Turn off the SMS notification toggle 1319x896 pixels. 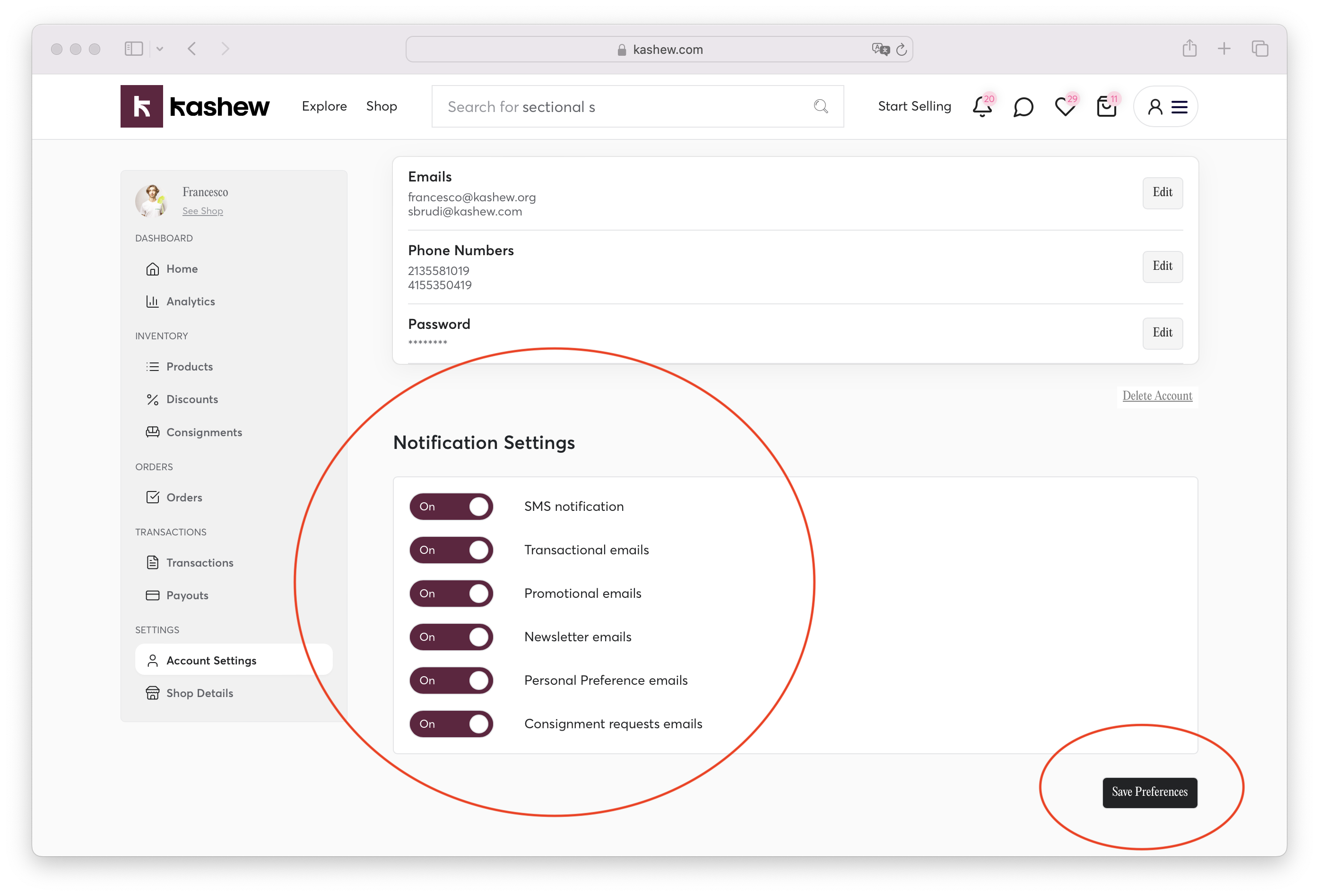451,506
